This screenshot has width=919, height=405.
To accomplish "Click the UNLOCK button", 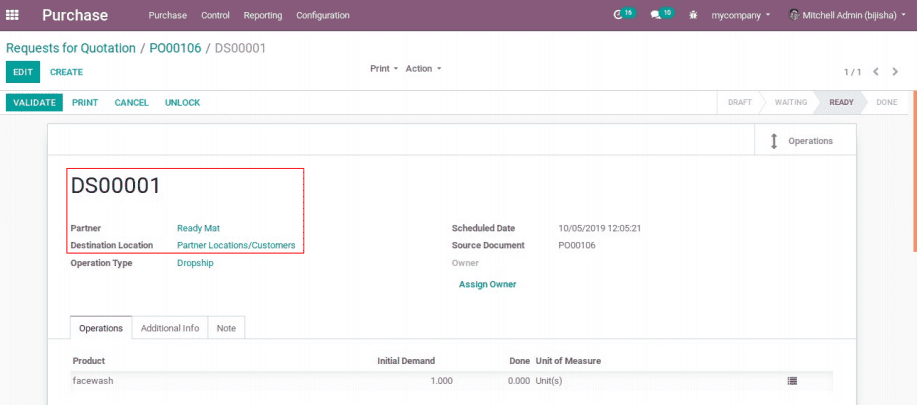I will [x=182, y=103].
